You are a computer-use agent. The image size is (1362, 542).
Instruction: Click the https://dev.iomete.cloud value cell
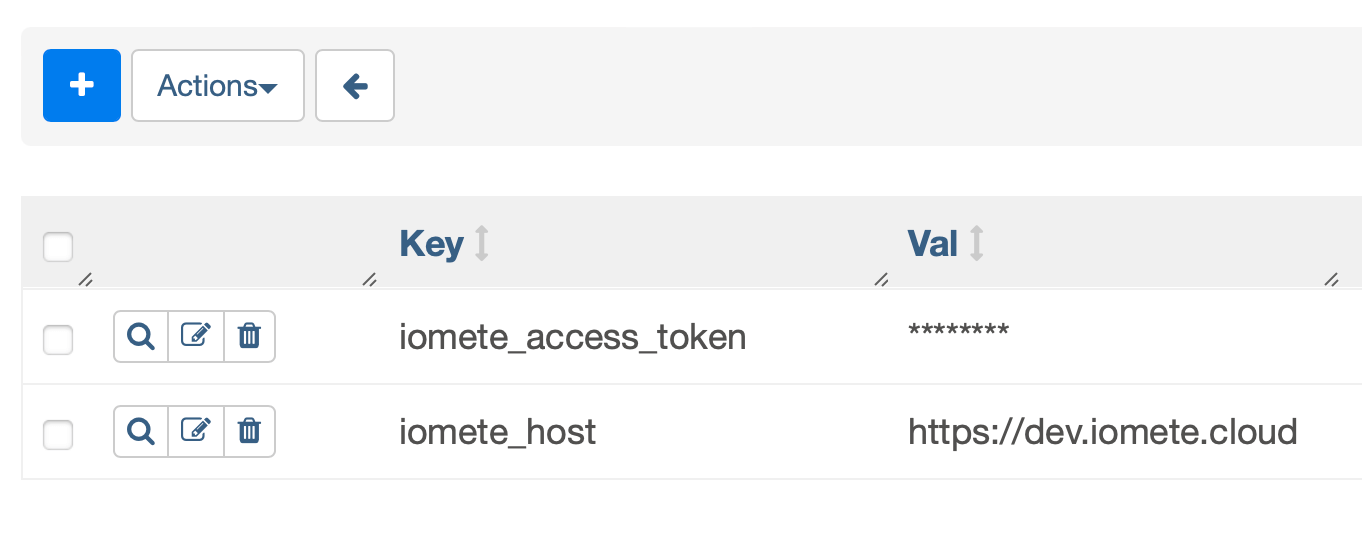(x=1103, y=432)
